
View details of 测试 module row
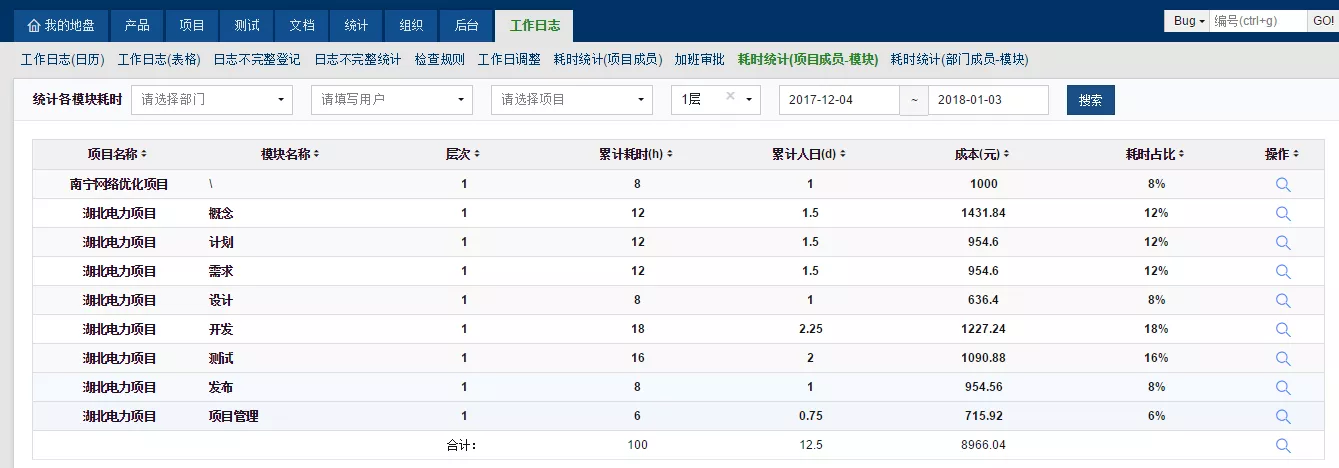[x=1283, y=358]
